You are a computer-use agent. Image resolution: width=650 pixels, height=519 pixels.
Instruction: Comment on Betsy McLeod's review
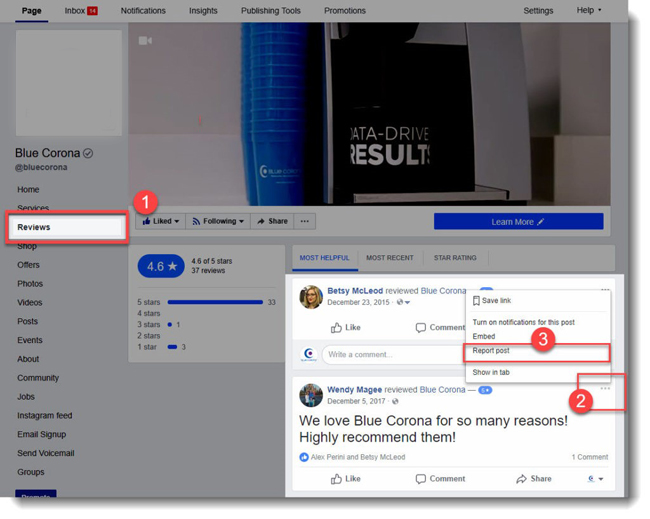(x=440, y=327)
